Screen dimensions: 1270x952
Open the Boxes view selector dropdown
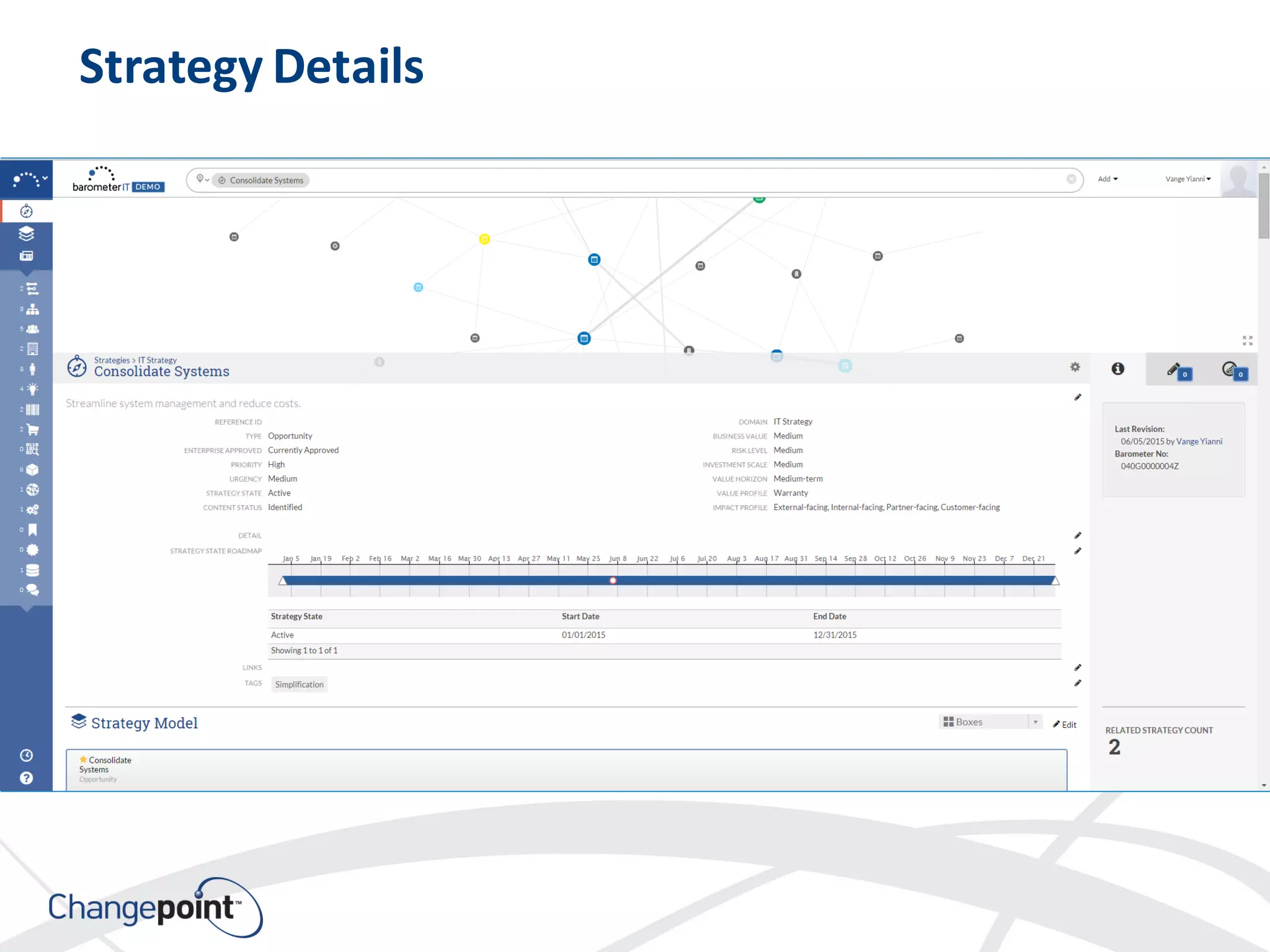click(990, 722)
